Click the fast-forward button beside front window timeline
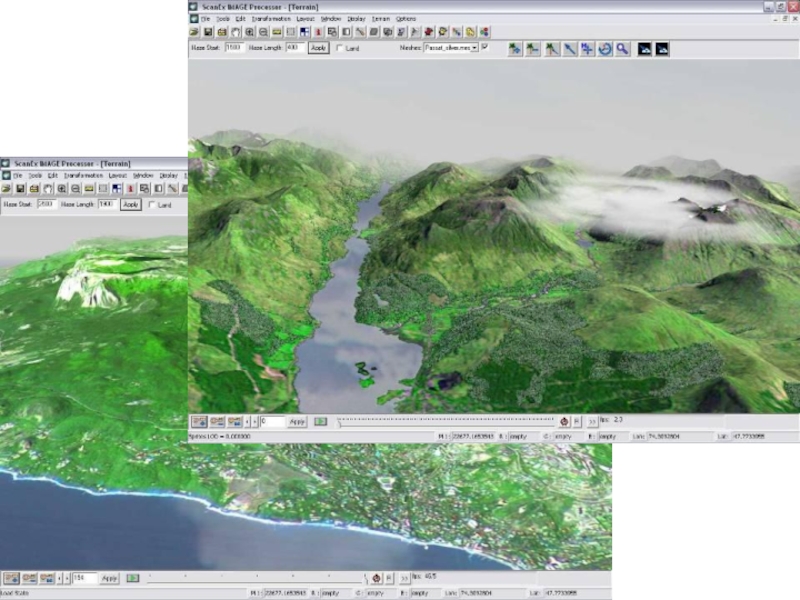Image resolution: width=800 pixels, height=600 pixels. coord(592,421)
